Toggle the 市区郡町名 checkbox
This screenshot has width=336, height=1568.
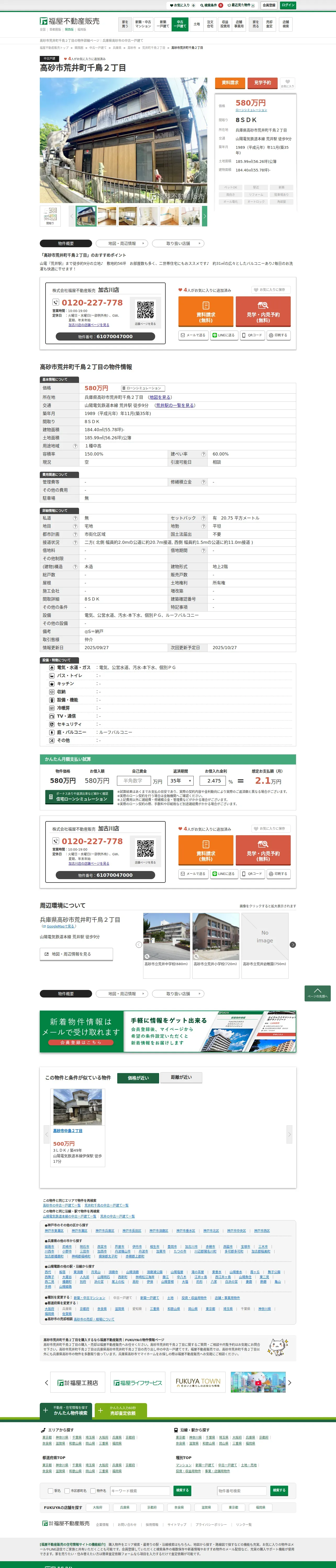point(66,1491)
